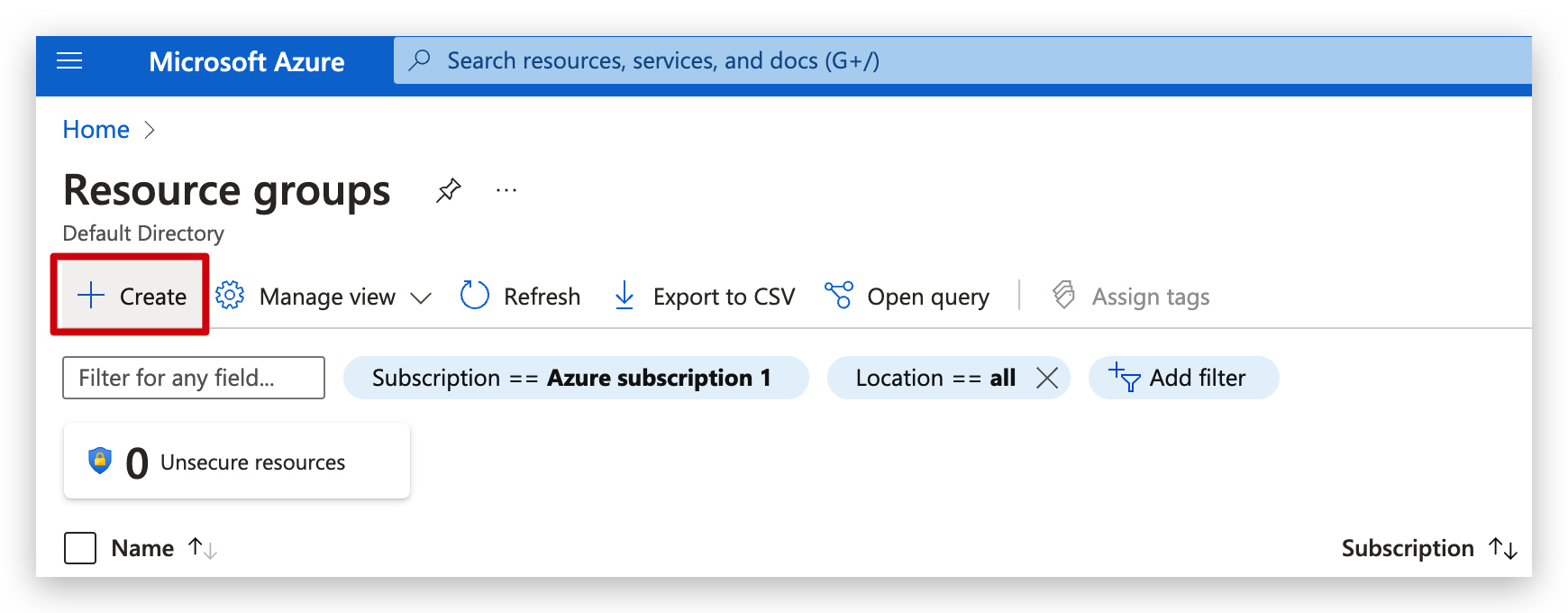Viewport: 1568px width, 613px height.
Task: Open the hamburger portal menu
Action: pos(69,61)
